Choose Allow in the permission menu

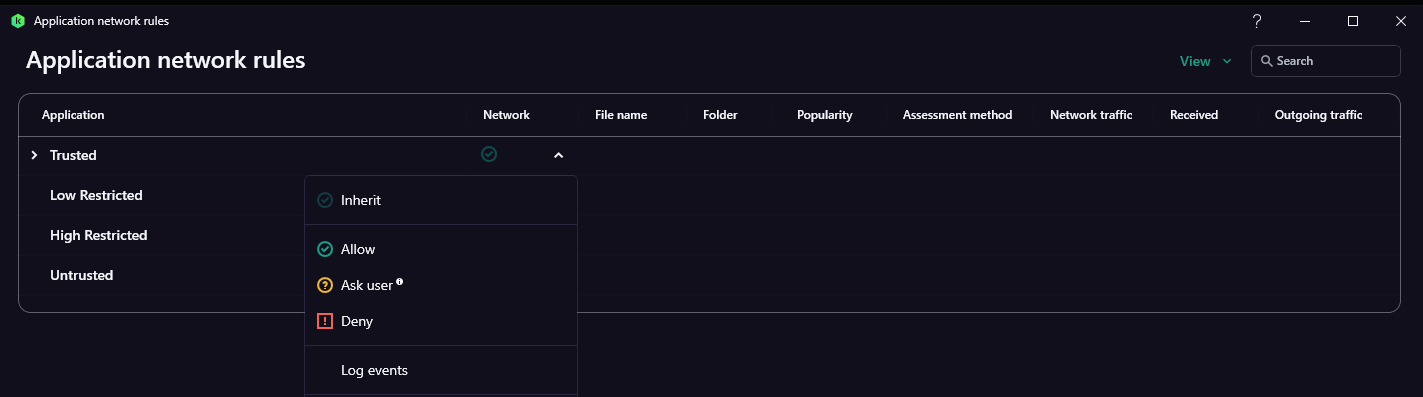[x=441, y=249]
